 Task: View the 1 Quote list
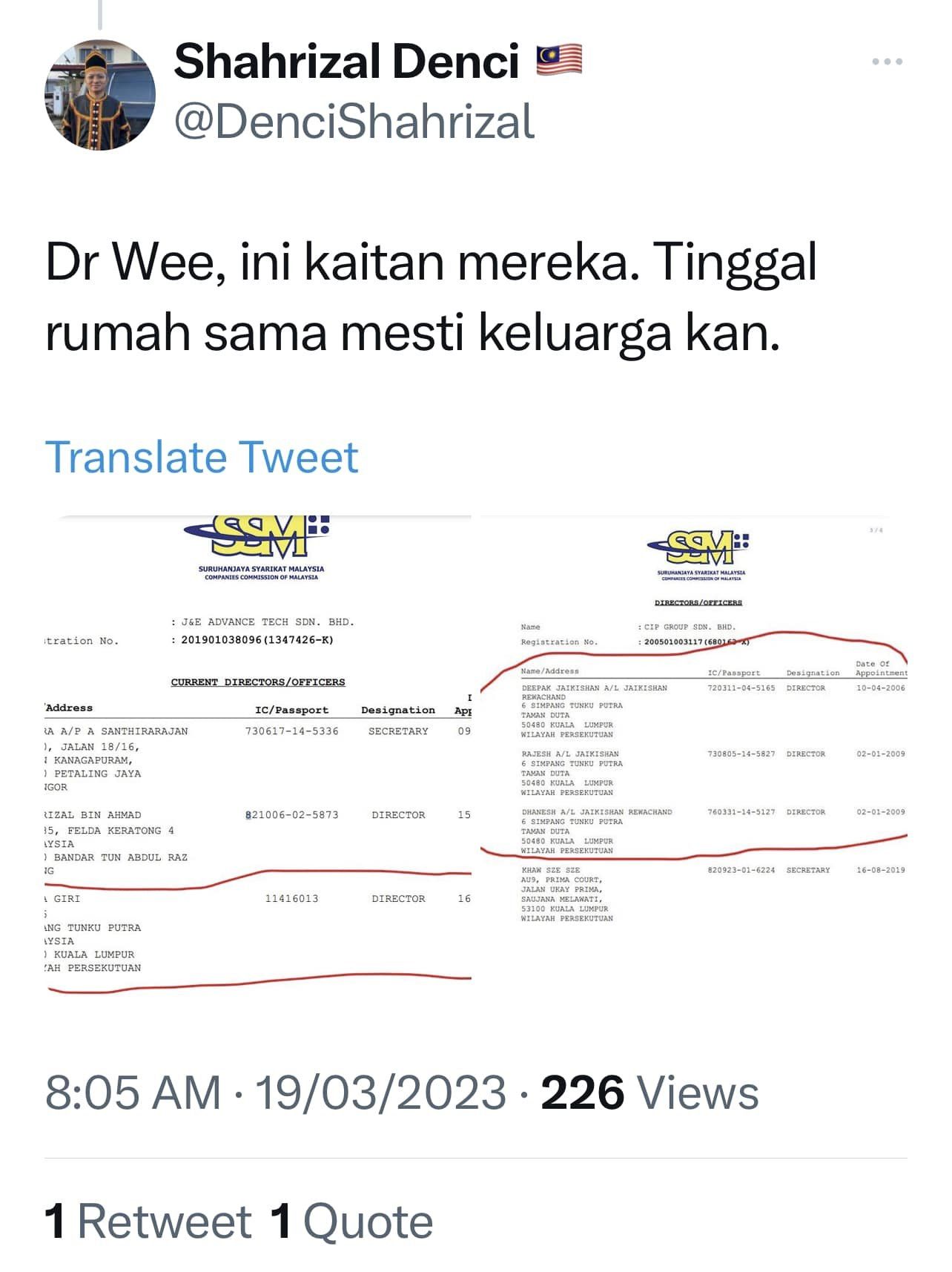coord(351,1222)
